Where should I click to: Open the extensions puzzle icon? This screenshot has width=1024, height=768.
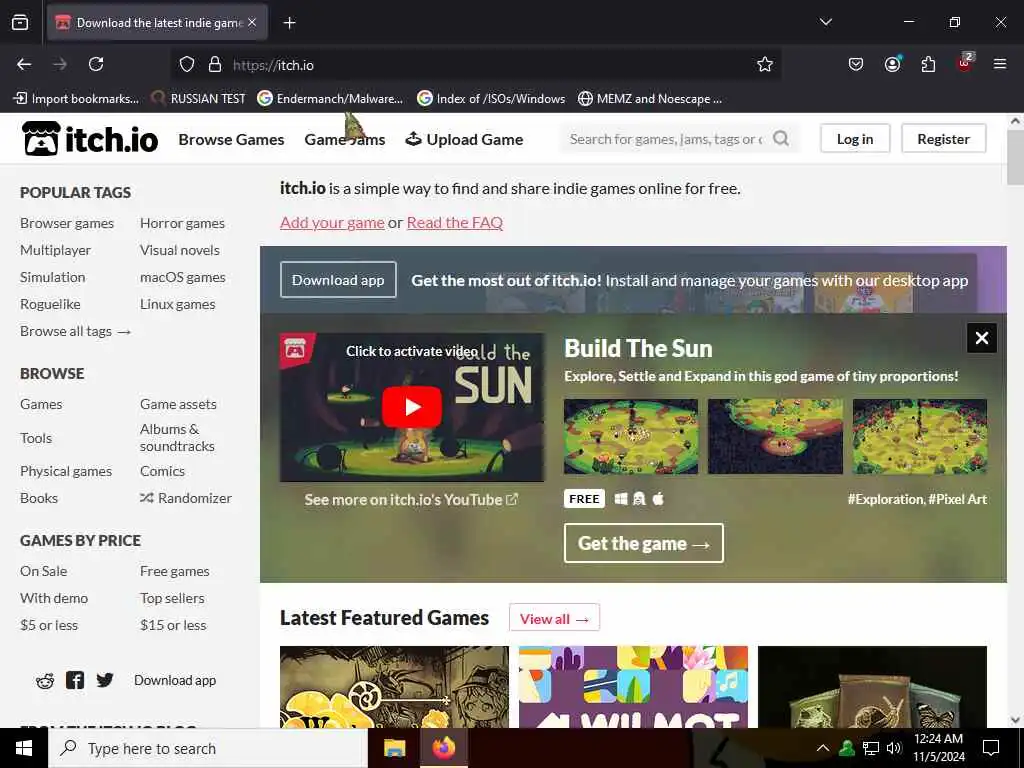coord(928,64)
